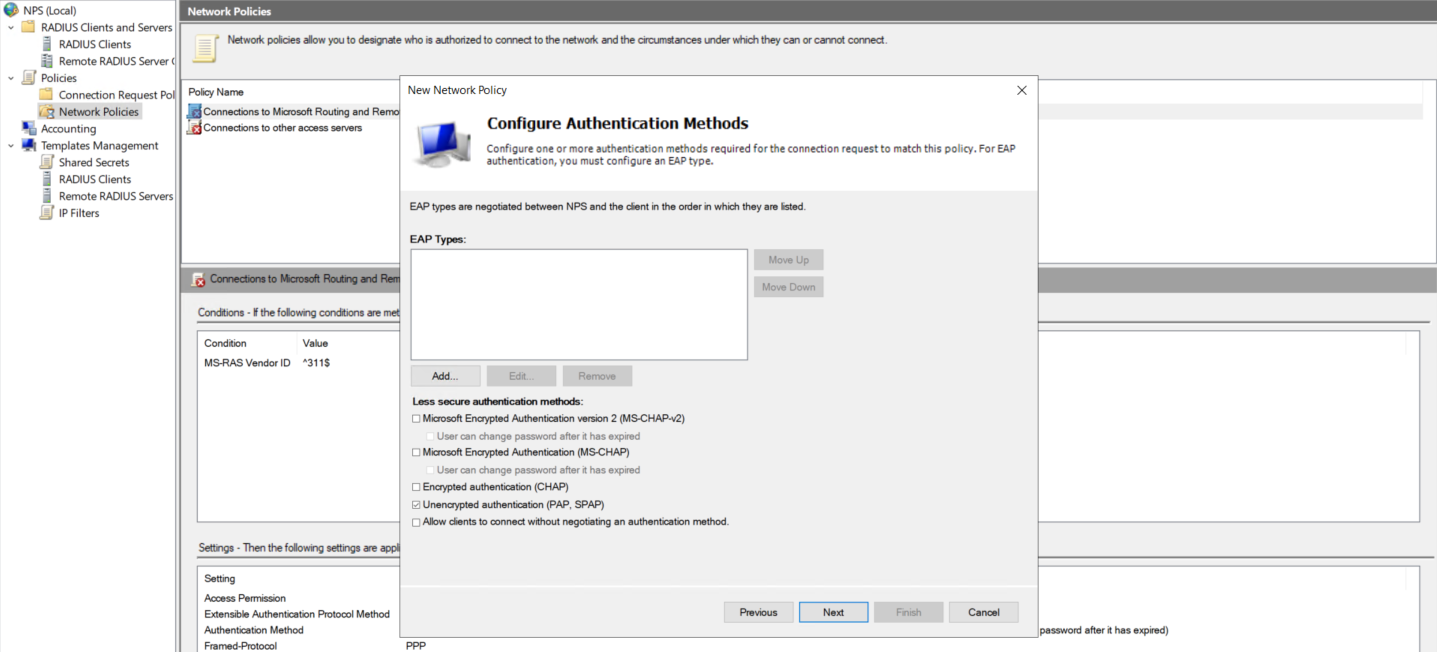Click the NPS (Local) globe icon

coord(11,10)
